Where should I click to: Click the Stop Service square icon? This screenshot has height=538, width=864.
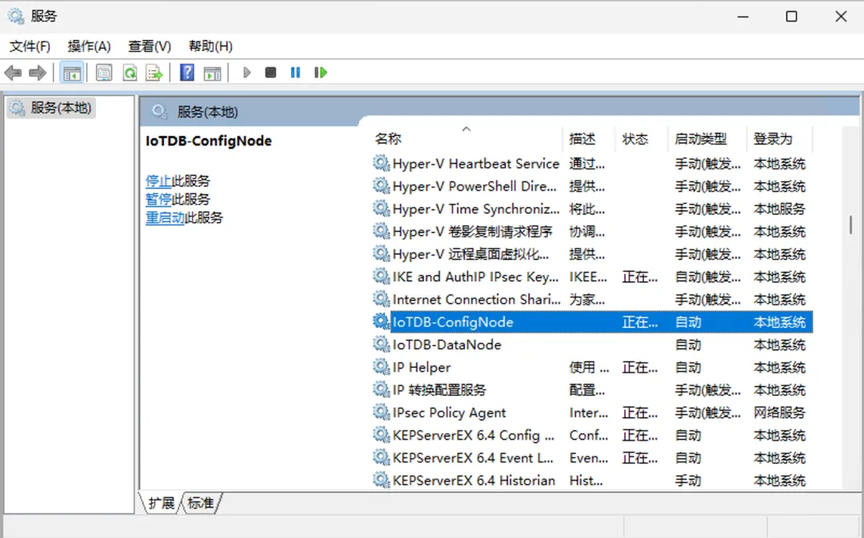[271, 72]
